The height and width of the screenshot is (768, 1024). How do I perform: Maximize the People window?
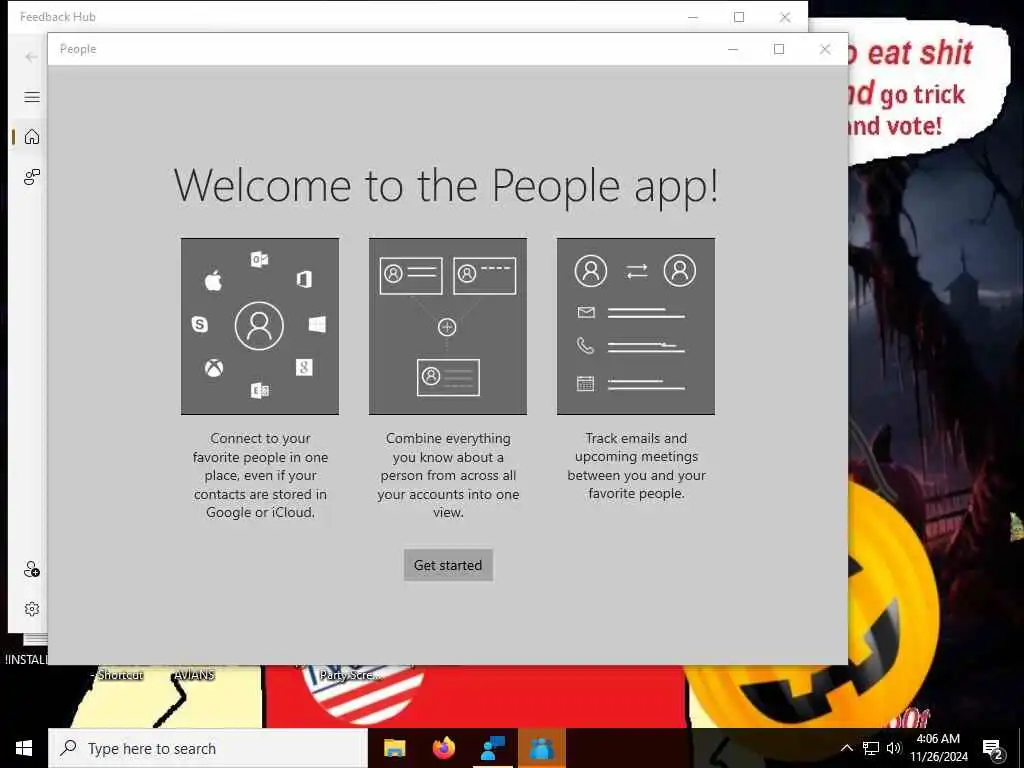[x=779, y=49]
